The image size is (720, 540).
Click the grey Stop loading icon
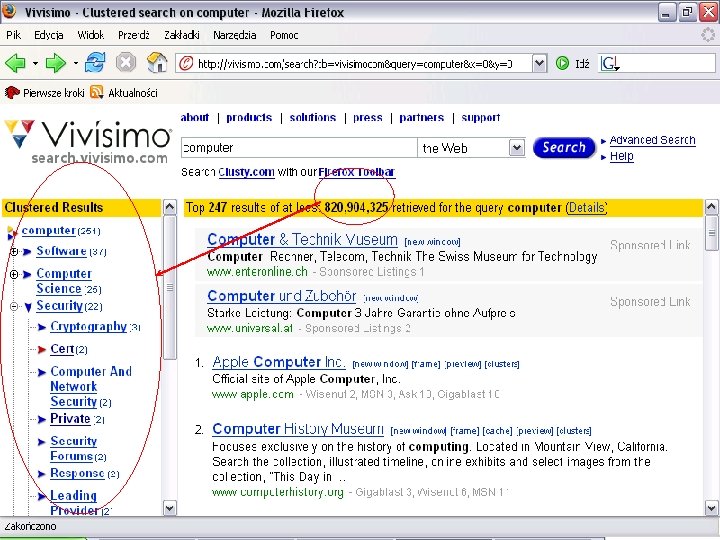[x=125, y=62]
